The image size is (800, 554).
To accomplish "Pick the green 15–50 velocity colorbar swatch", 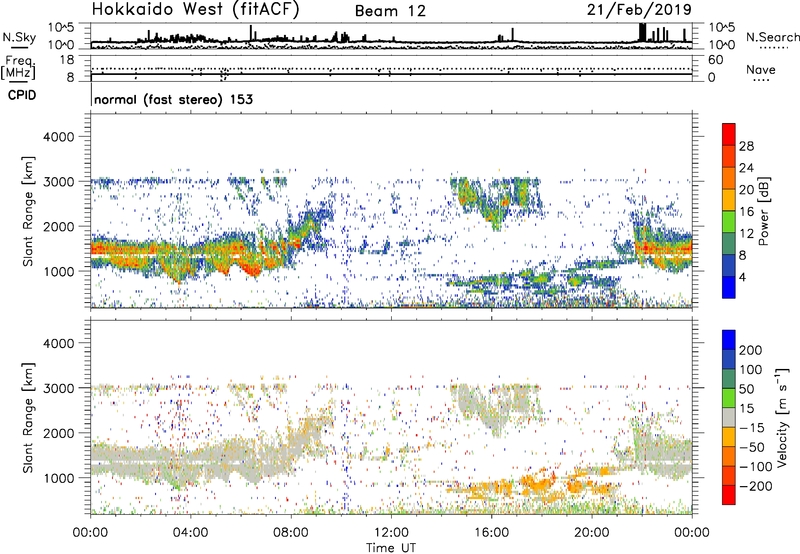I will tap(729, 398).
